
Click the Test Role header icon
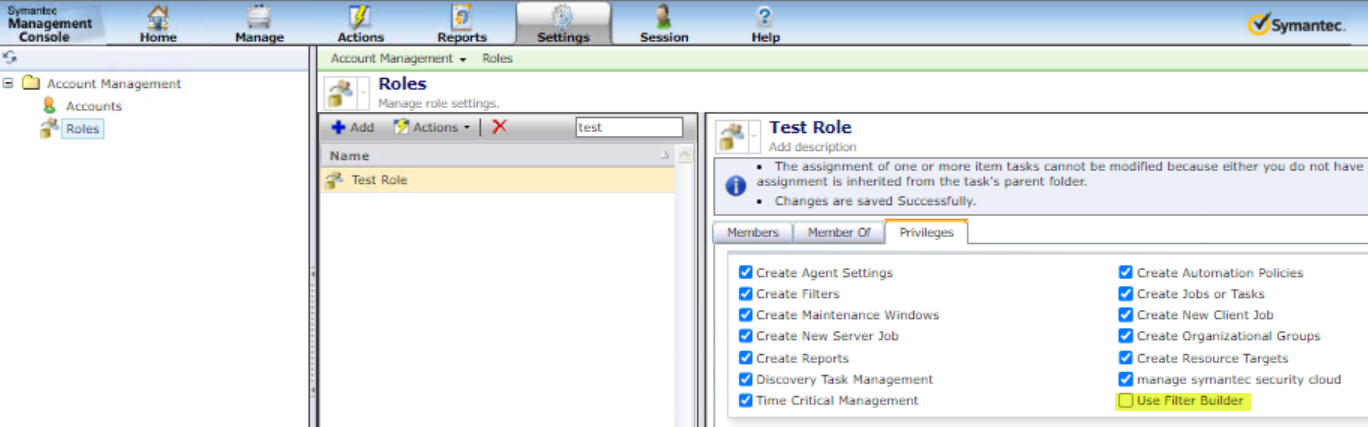click(732, 137)
